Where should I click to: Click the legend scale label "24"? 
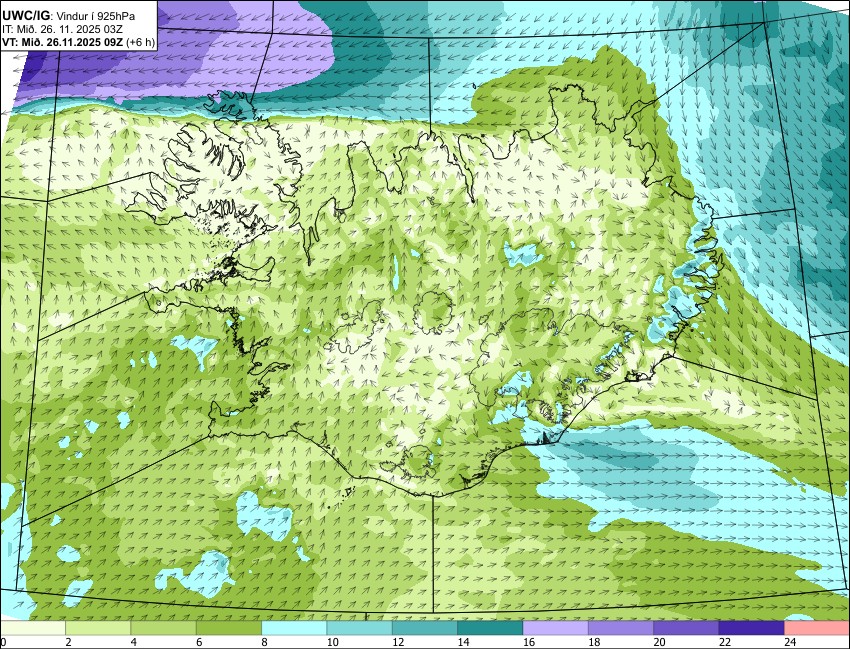790,642
